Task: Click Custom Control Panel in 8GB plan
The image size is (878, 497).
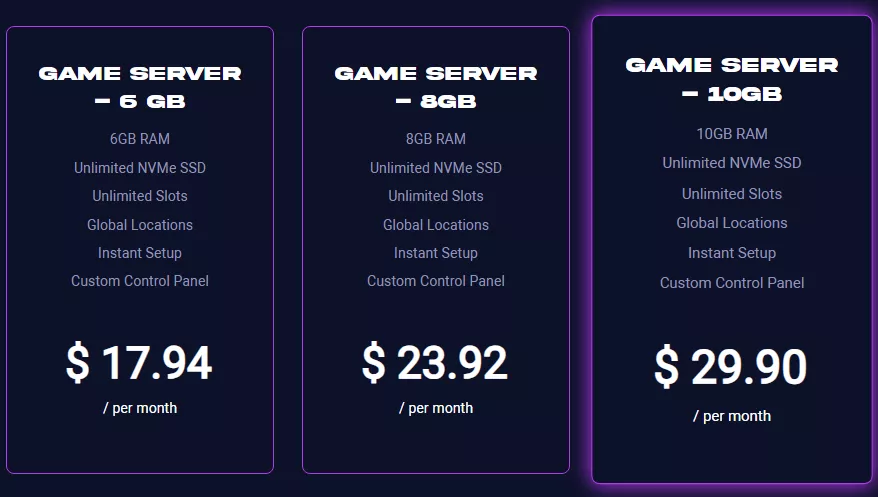Action: click(x=436, y=281)
